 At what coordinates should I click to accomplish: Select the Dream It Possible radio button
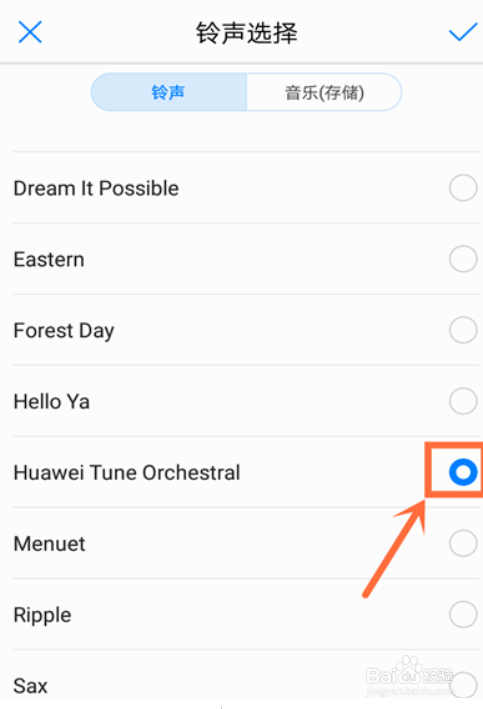(463, 188)
